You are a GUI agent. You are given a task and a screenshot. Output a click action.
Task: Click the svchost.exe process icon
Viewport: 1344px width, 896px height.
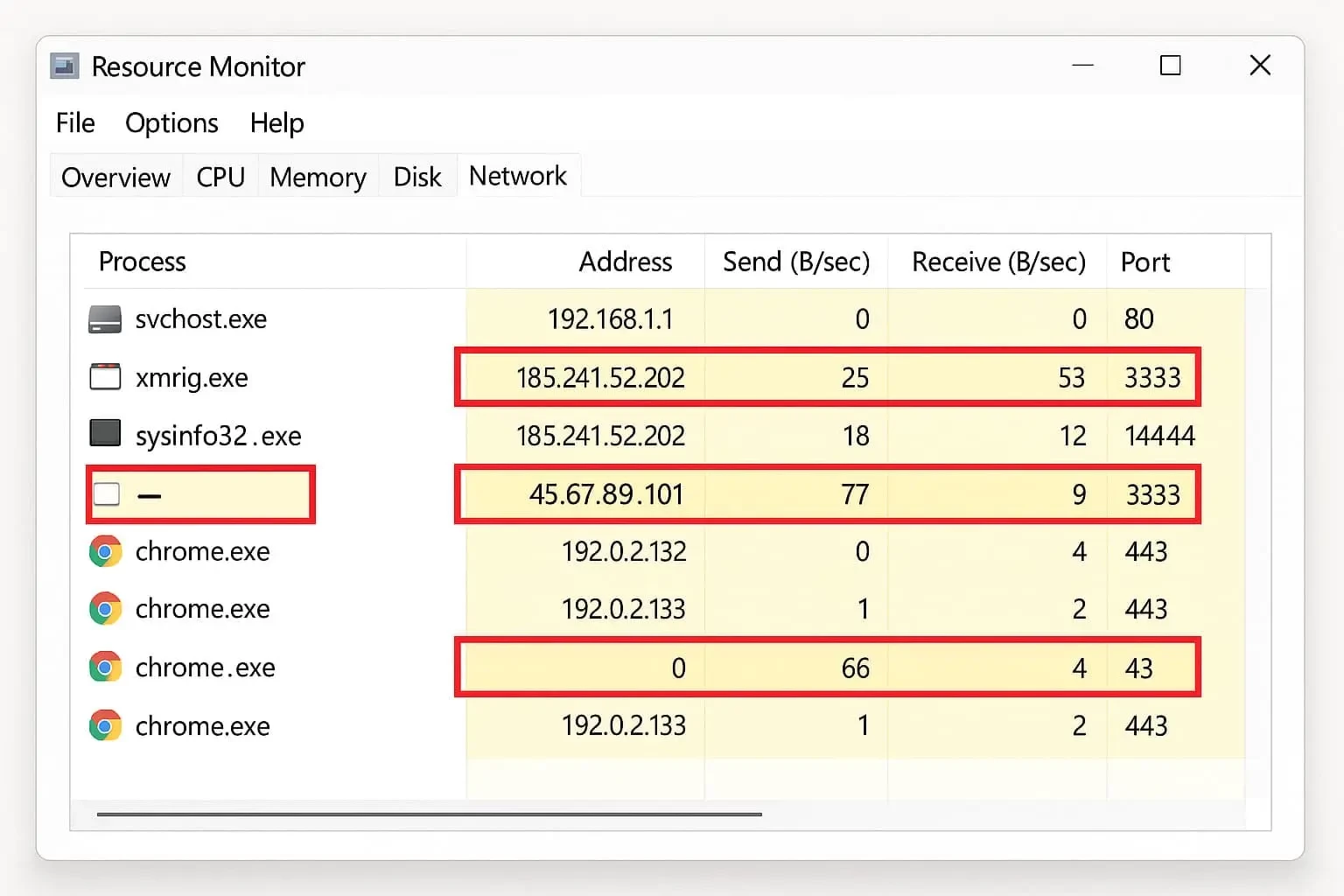[105, 319]
